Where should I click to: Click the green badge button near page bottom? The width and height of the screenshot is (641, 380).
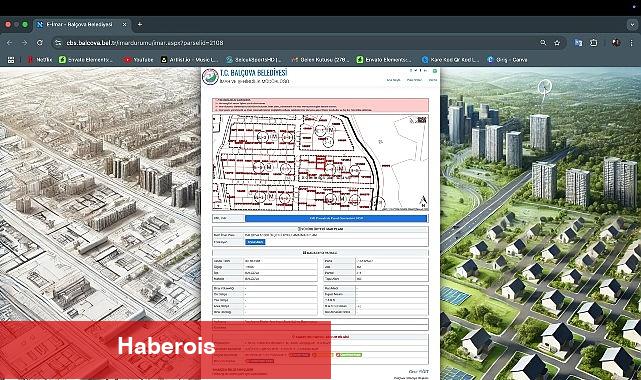349,355
